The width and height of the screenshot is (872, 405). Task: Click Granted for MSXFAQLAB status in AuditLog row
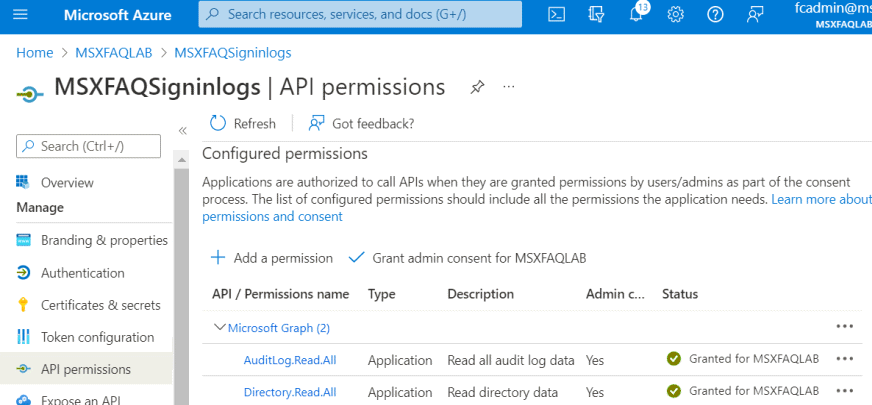click(754, 359)
